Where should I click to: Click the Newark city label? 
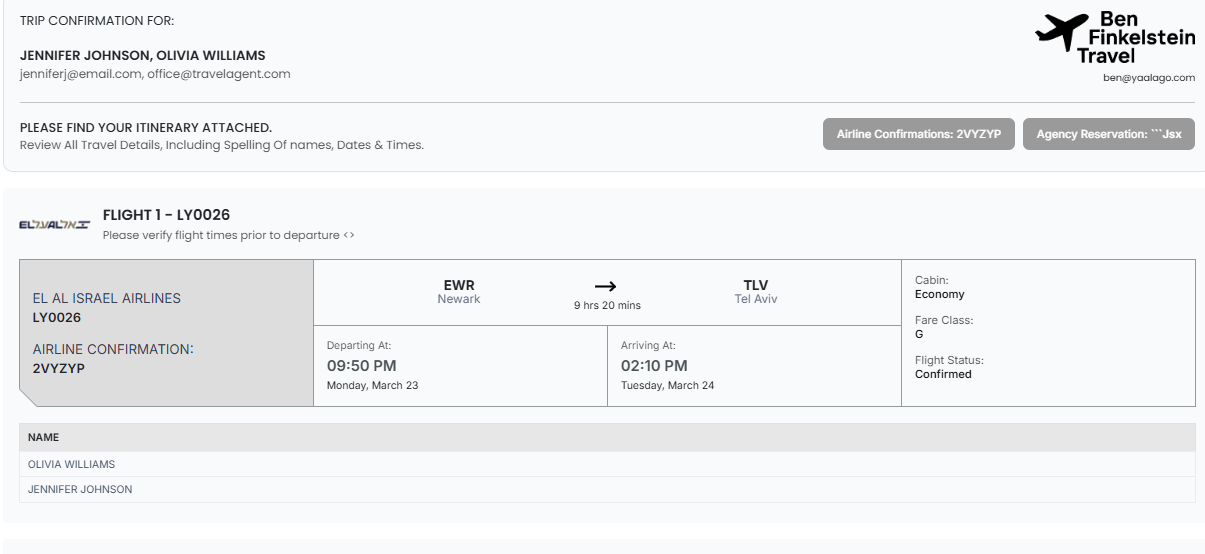[x=459, y=299]
